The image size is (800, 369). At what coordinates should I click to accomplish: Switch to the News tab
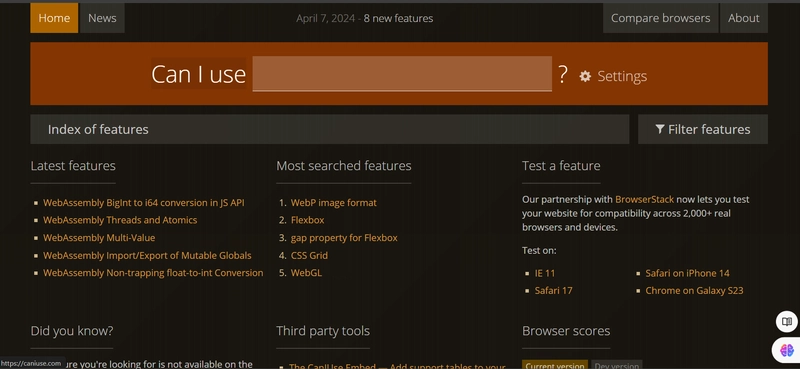point(102,18)
